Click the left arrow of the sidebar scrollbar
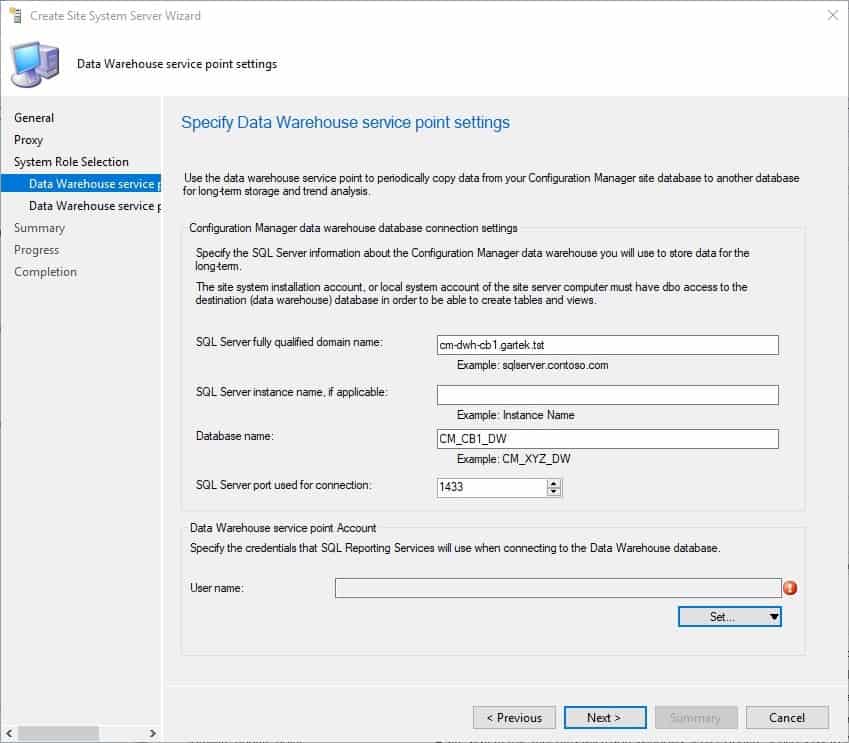Screen dimensions: 849x743 8,733
